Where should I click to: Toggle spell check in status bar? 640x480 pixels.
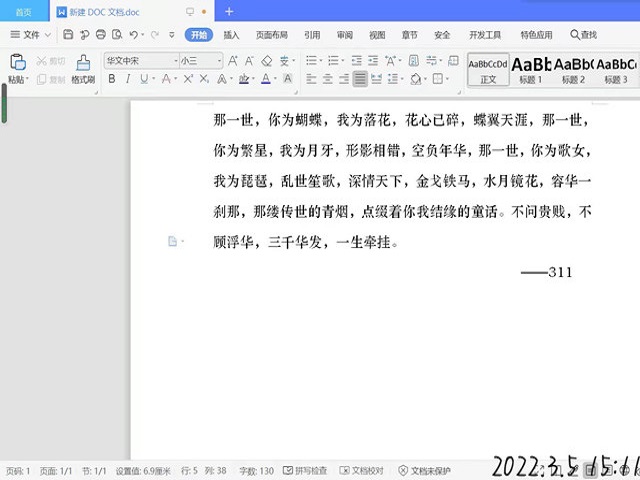coord(305,471)
